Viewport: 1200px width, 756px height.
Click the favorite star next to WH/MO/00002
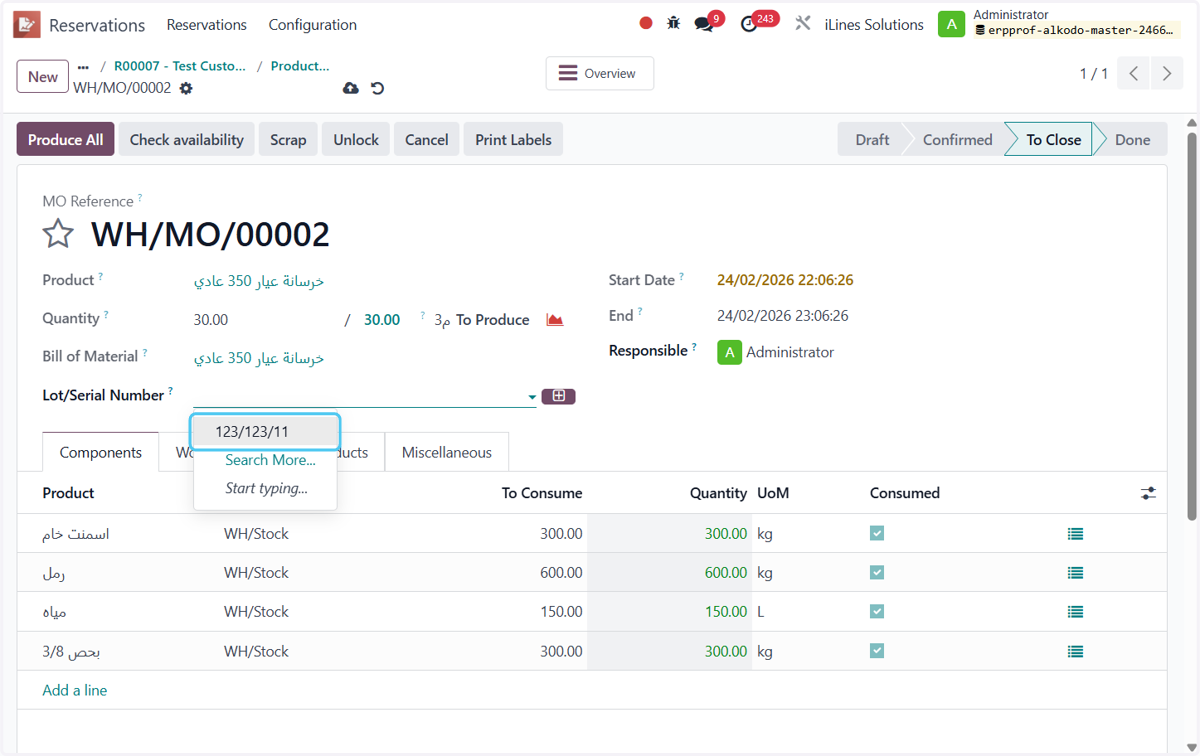[x=58, y=234]
